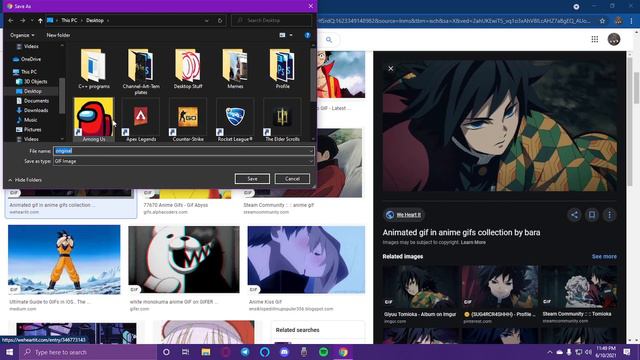The width and height of the screenshot is (640, 360).
Task: Go back in Save As dialog
Action: click(x=11, y=20)
